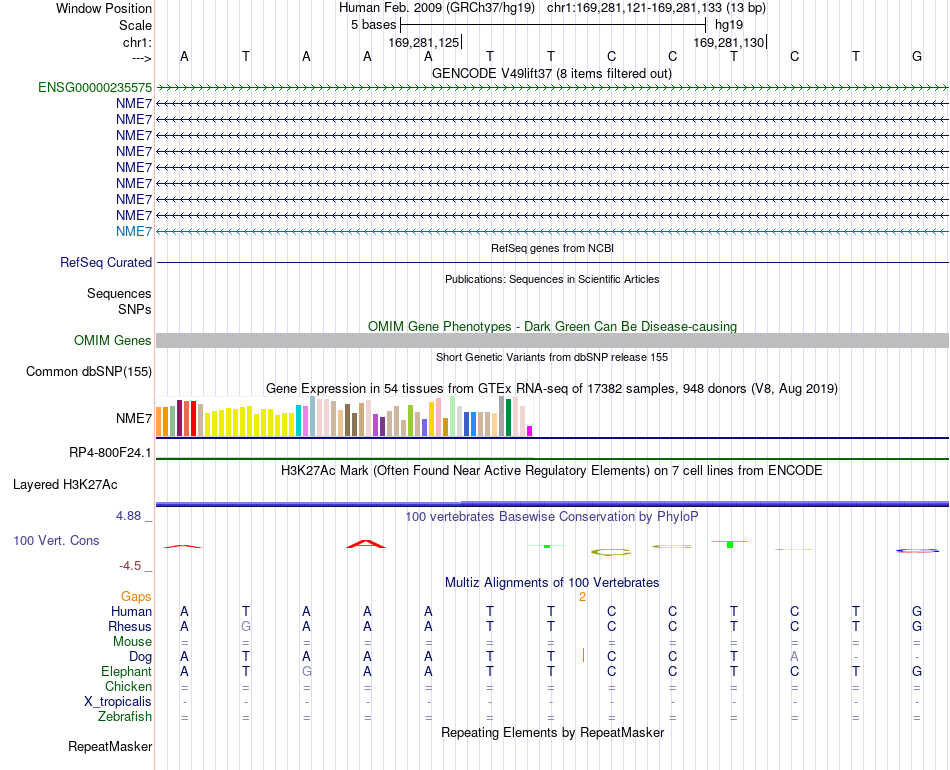
Task: Click the gray G in Rhesus row
Action: (245, 626)
